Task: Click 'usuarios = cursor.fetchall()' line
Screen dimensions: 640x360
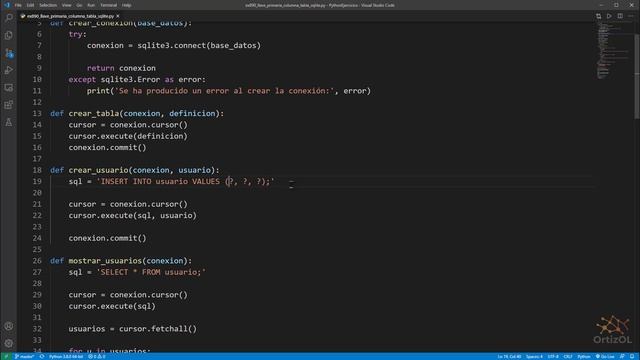Action: coord(133,329)
